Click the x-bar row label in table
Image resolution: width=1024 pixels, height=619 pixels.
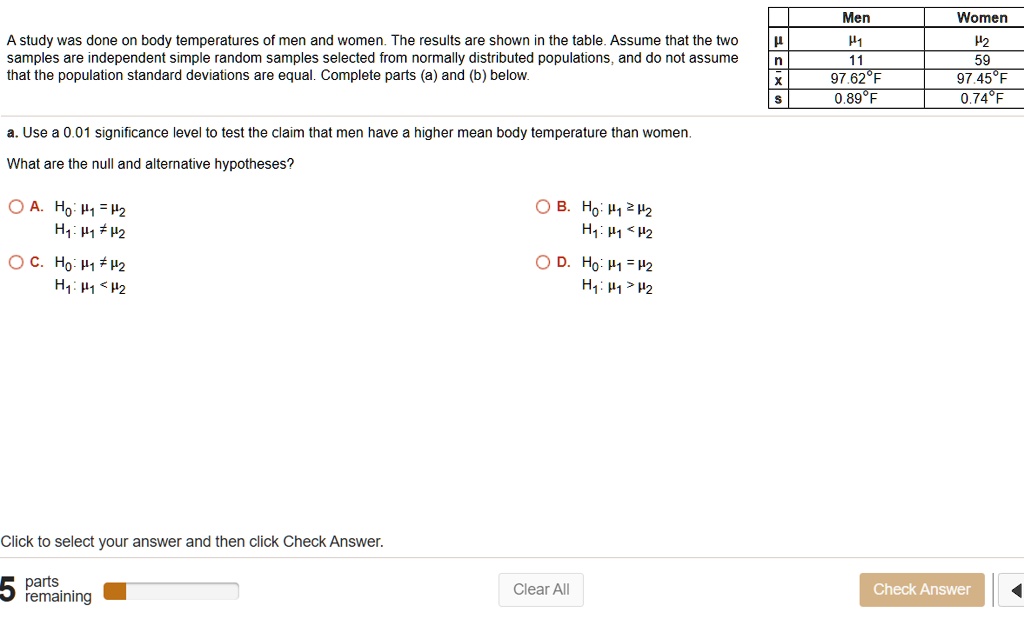pyautogui.click(x=778, y=79)
